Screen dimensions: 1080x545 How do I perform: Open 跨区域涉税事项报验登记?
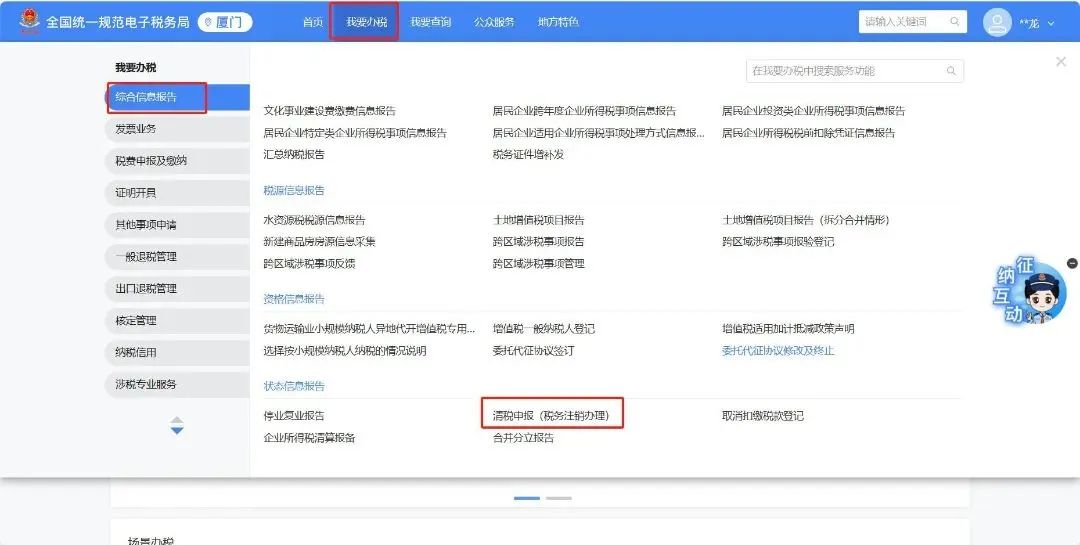778,242
